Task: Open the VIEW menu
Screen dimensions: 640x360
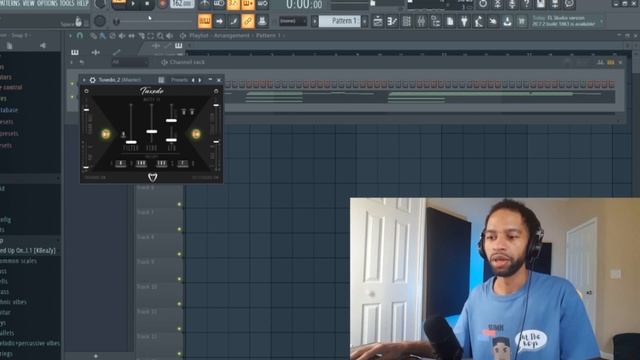Action: click(29, 3)
